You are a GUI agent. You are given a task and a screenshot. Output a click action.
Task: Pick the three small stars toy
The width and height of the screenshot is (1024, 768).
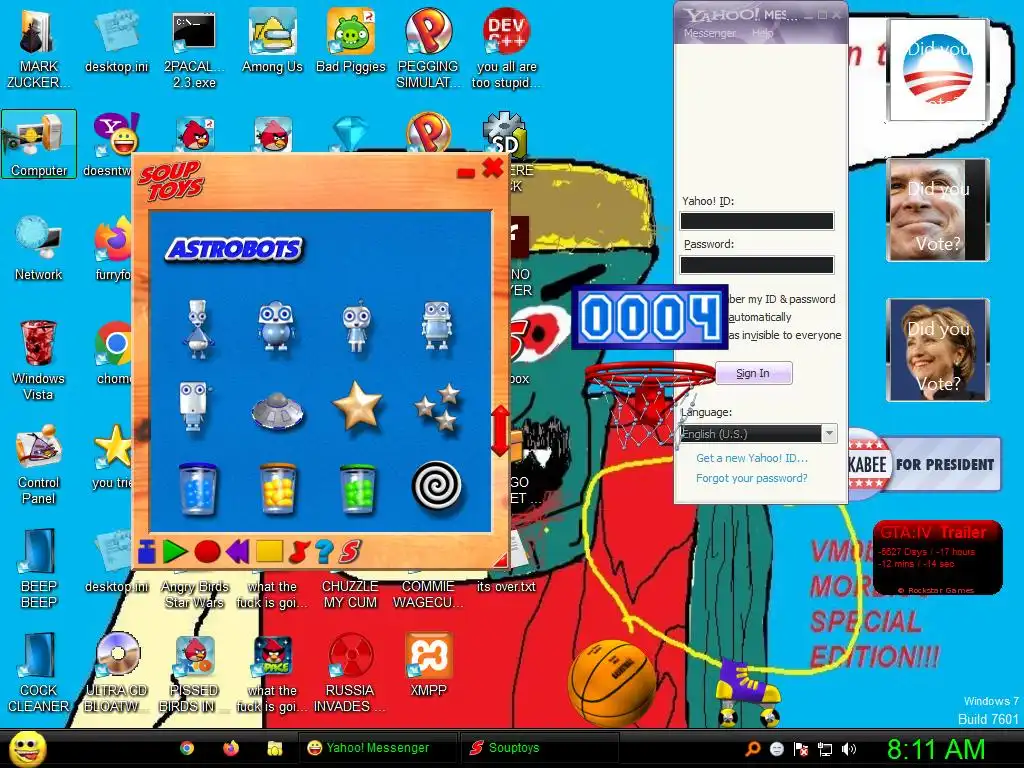click(438, 407)
